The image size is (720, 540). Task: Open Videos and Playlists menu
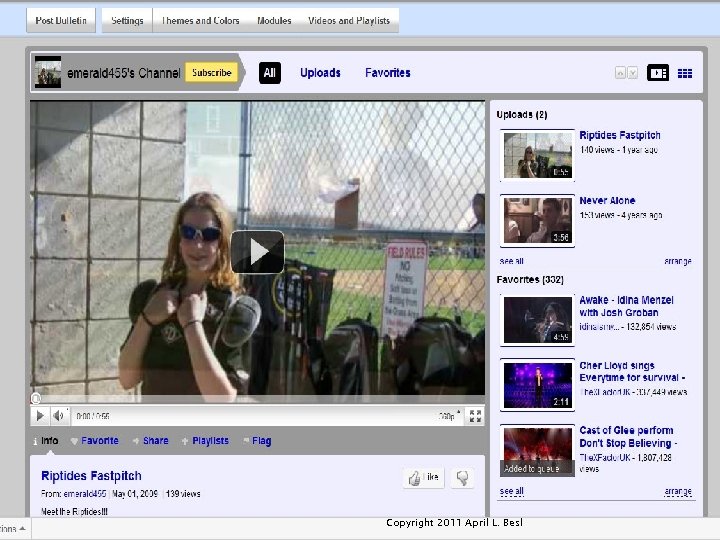[x=349, y=21]
